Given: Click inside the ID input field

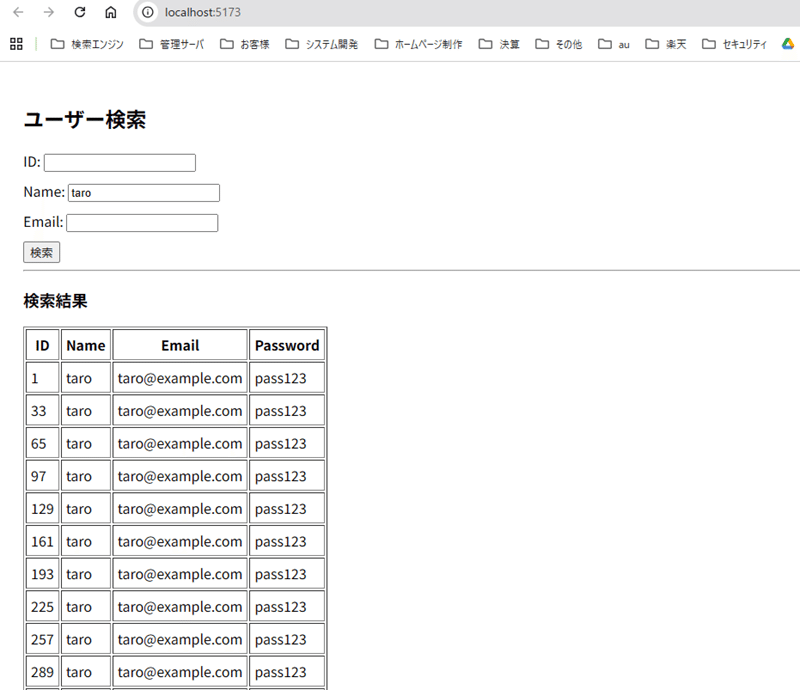Looking at the screenshot, I should [x=119, y=162].
